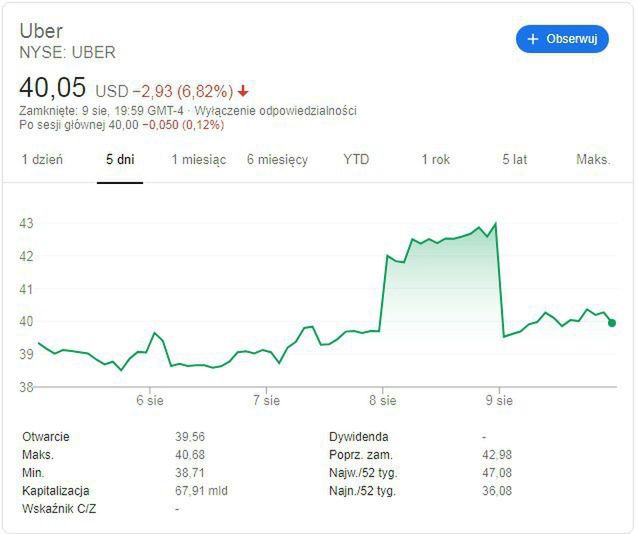Click the 6 sie axis label
Image resolution: width=637 pixels, height=534 pixels.
150,400
